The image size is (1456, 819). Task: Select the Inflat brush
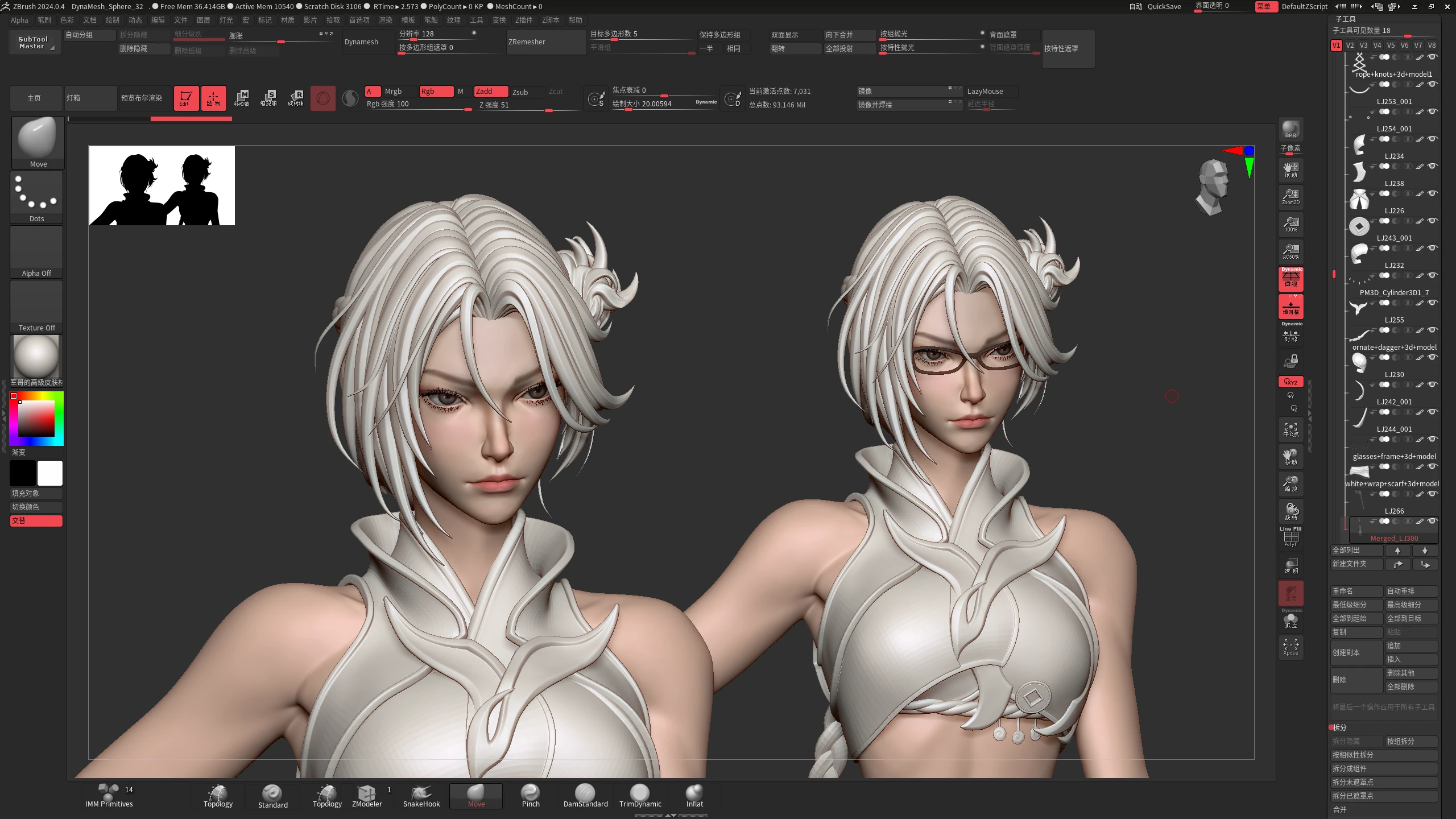694,796
